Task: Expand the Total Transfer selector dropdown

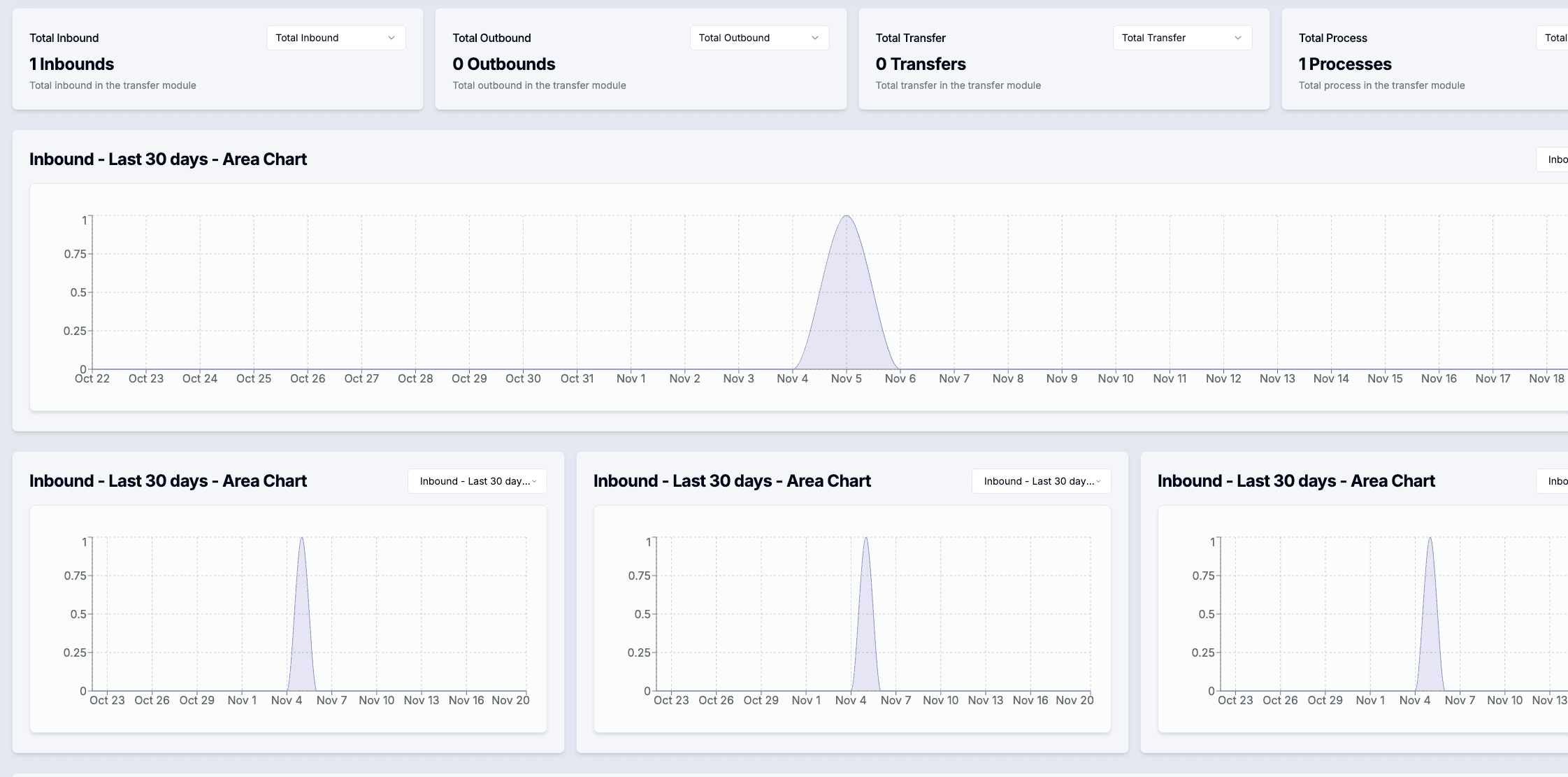Action: [1182, 37]
